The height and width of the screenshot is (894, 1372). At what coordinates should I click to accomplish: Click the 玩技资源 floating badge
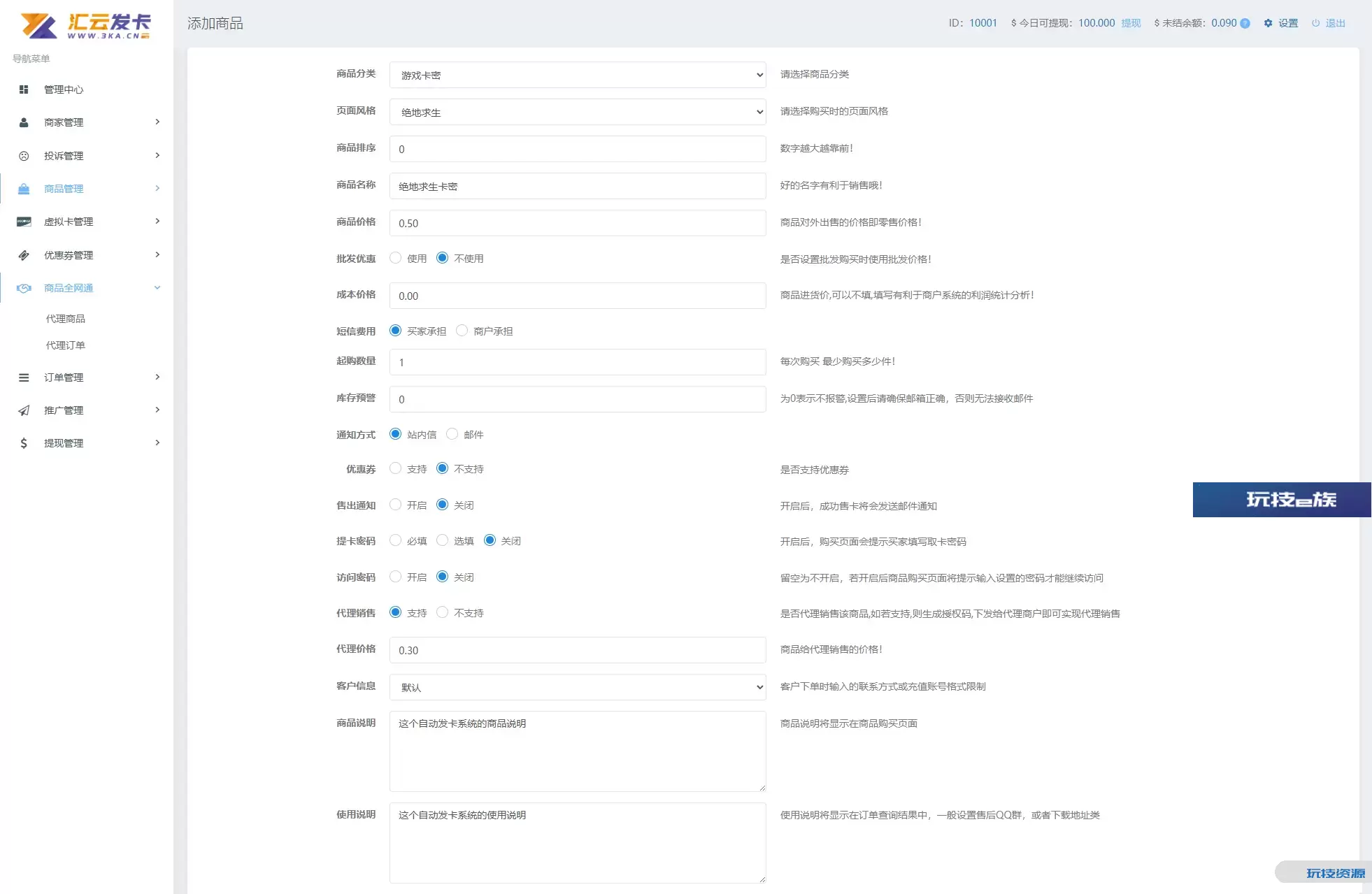pyautogui.click(x=1324, y=872)
